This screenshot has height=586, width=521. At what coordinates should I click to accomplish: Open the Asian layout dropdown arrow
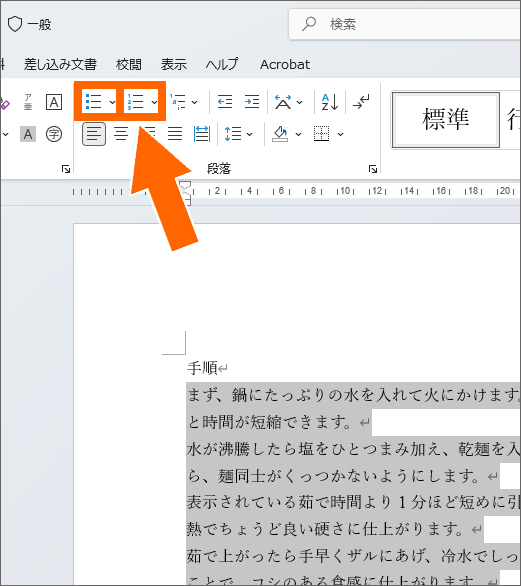coord(299,102)
